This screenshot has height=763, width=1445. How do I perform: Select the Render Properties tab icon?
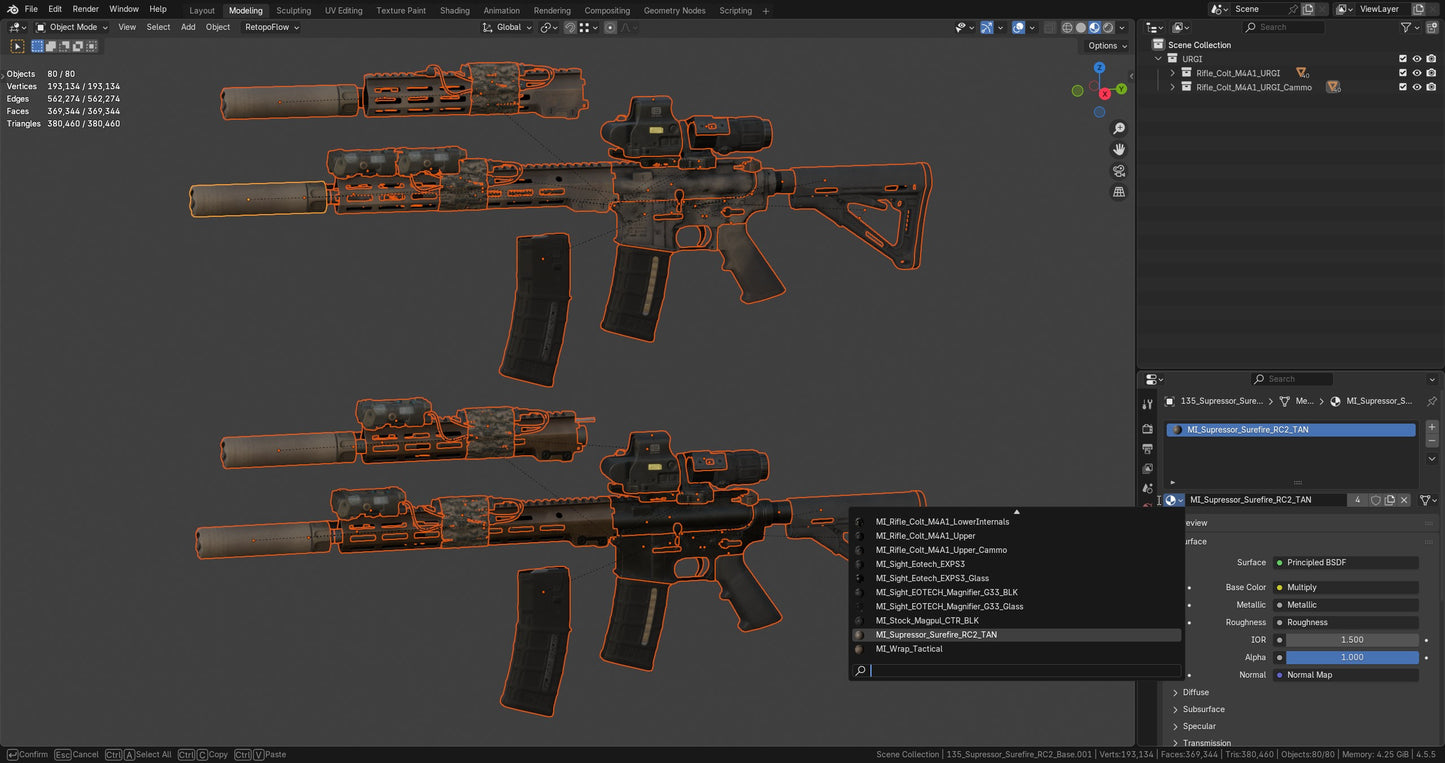tap(1147, 428)
